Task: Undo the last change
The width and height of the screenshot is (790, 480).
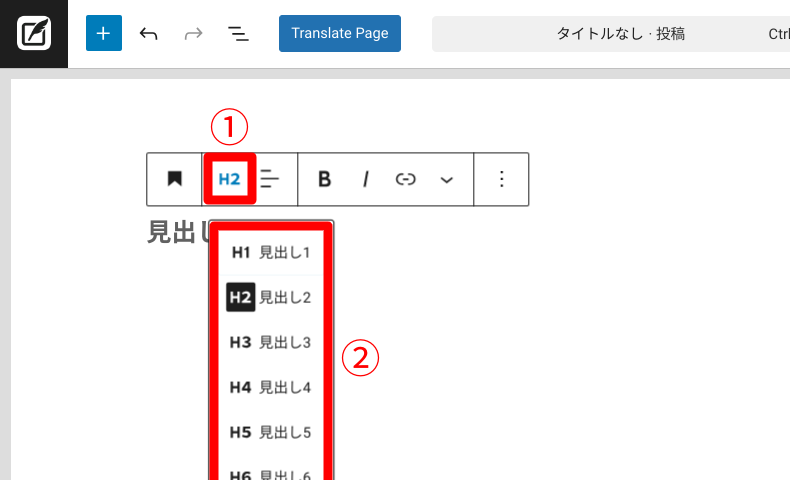Action: (149, 34)
